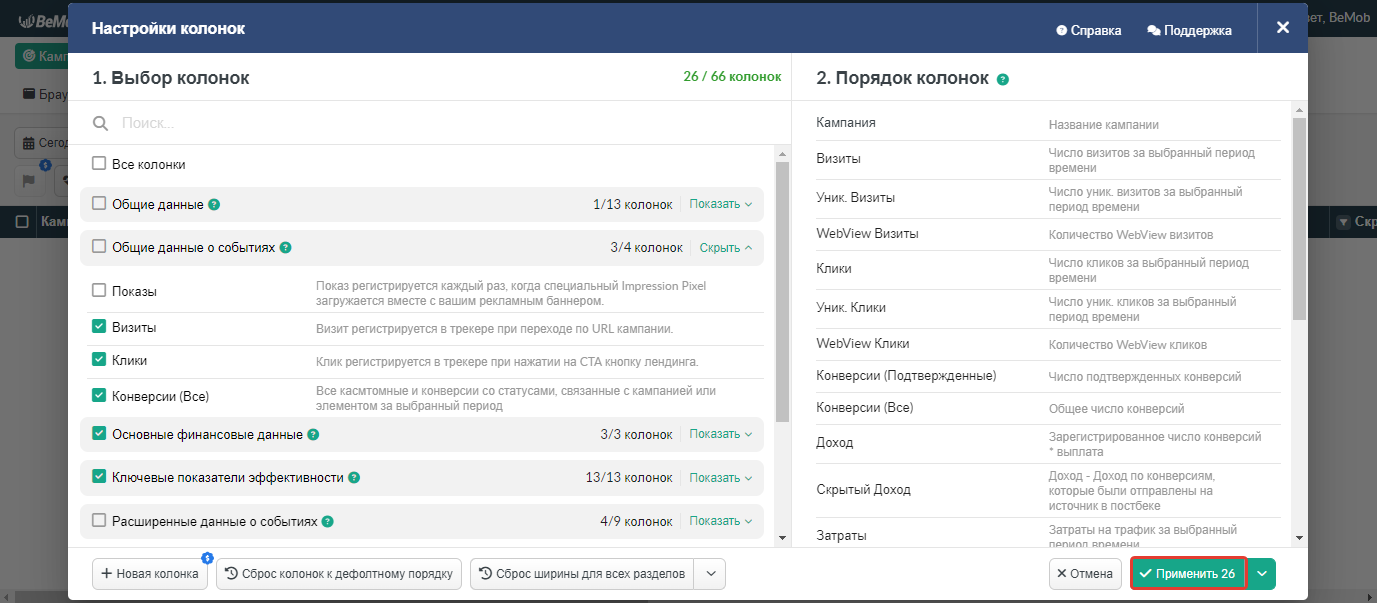Expand Основные финансовые данные with Показать
Screen dimensions: 1377x603
click(x=721, y=434)
